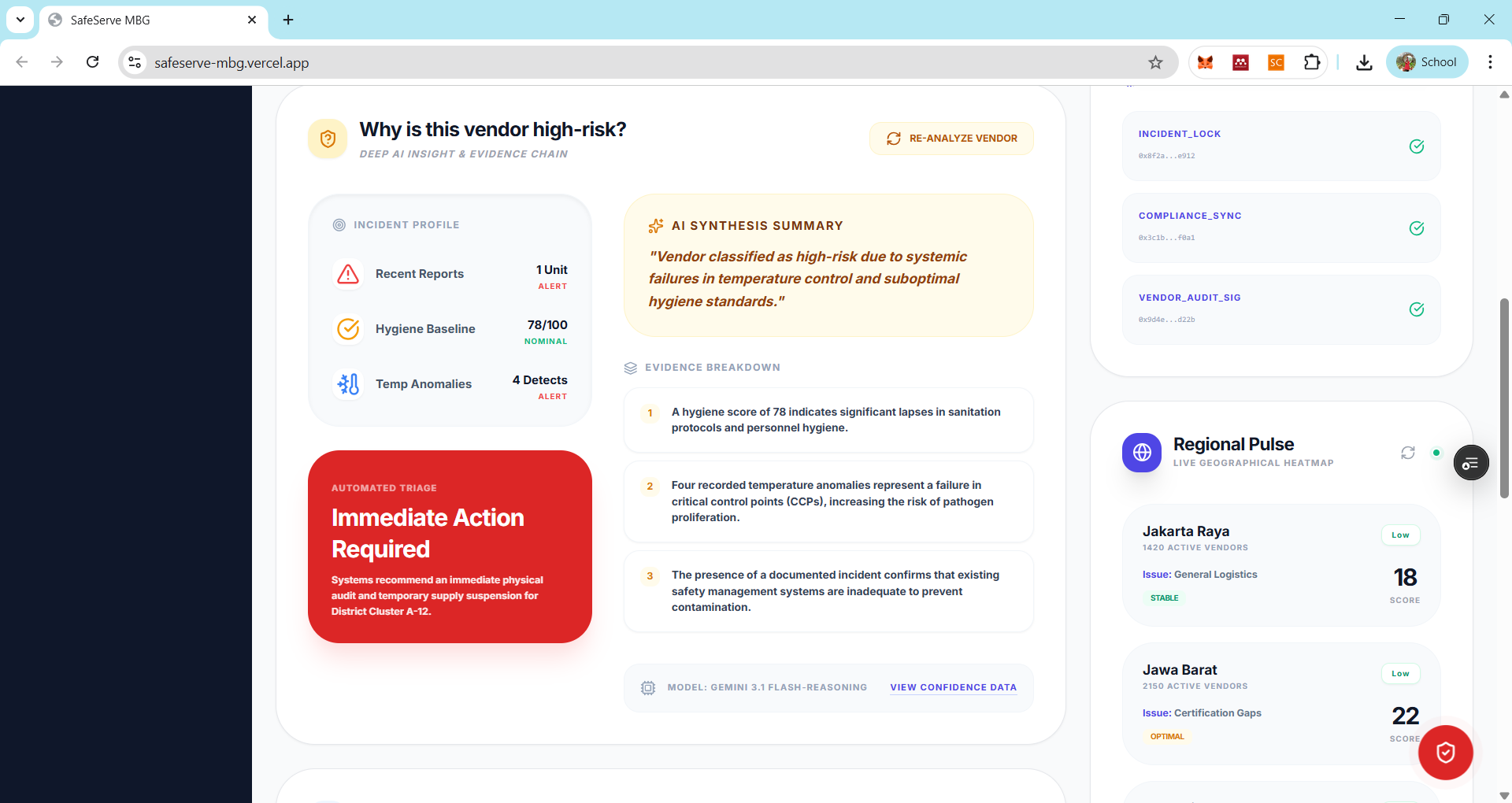Viewport: 1512px width, 803px height.
Task: Click the COMPLIANCE_SYNC label
Action: click(x=1190, y=216)
